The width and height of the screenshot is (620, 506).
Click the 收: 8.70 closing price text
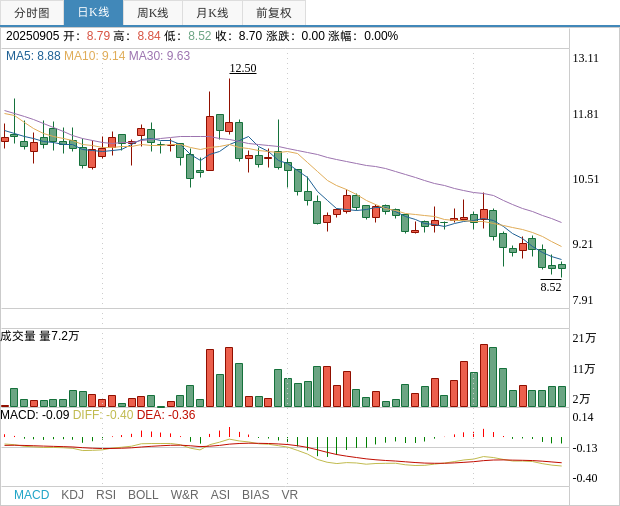[239, 36]
